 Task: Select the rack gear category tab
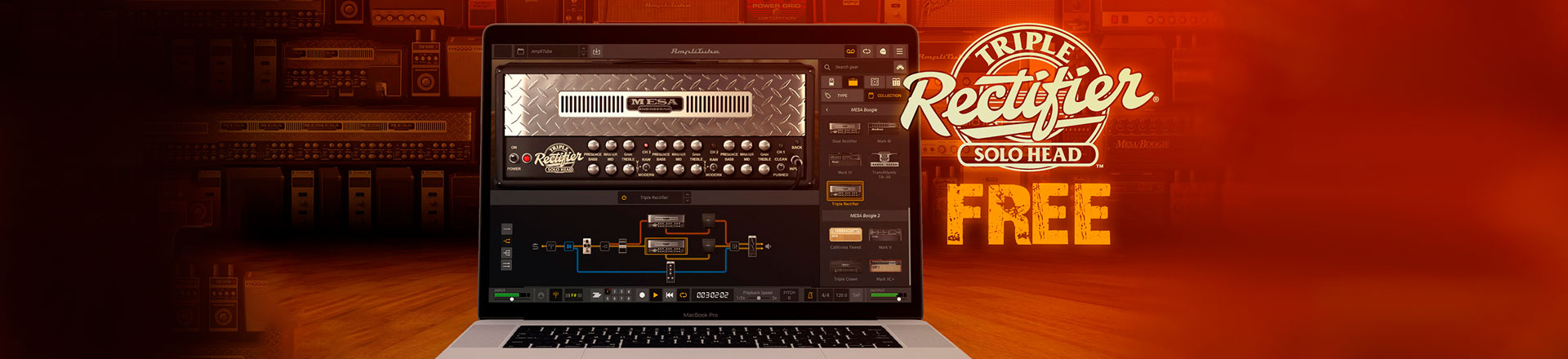click(x=896, y=82)
